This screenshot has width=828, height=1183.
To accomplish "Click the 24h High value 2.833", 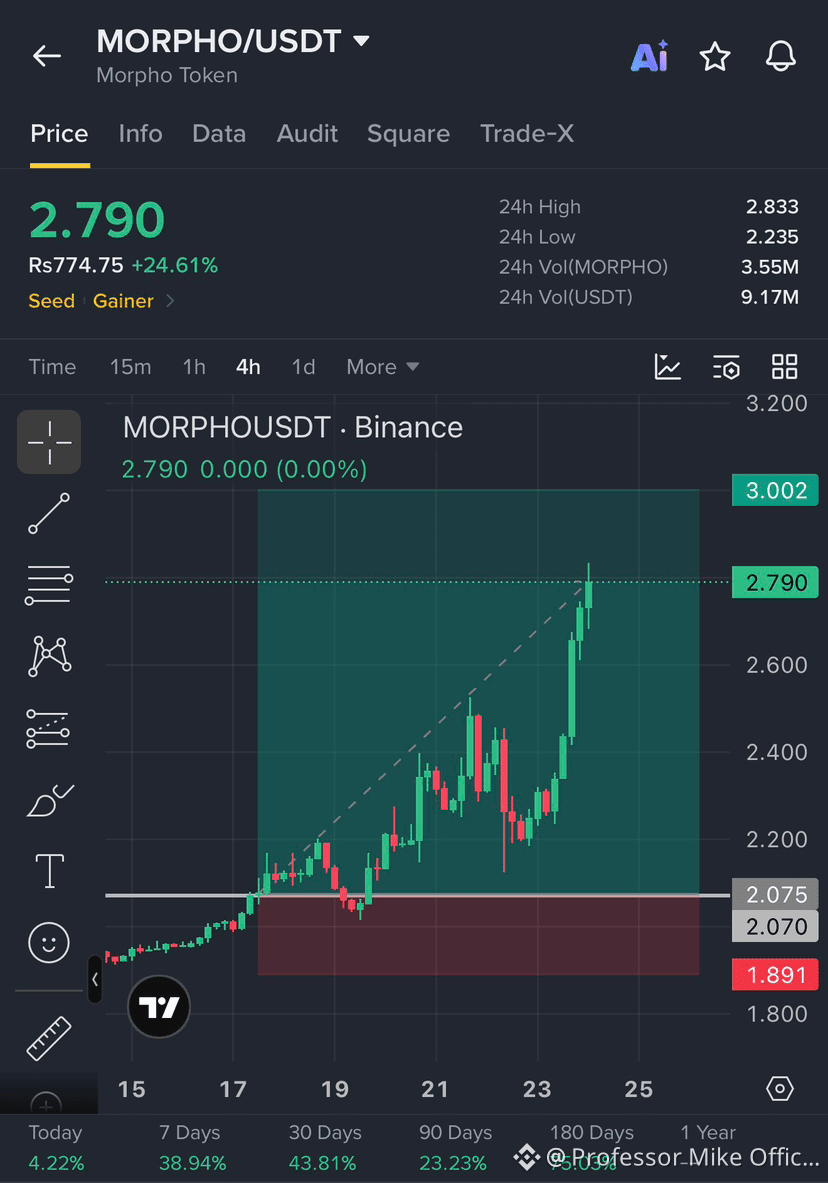I will 772,207.
